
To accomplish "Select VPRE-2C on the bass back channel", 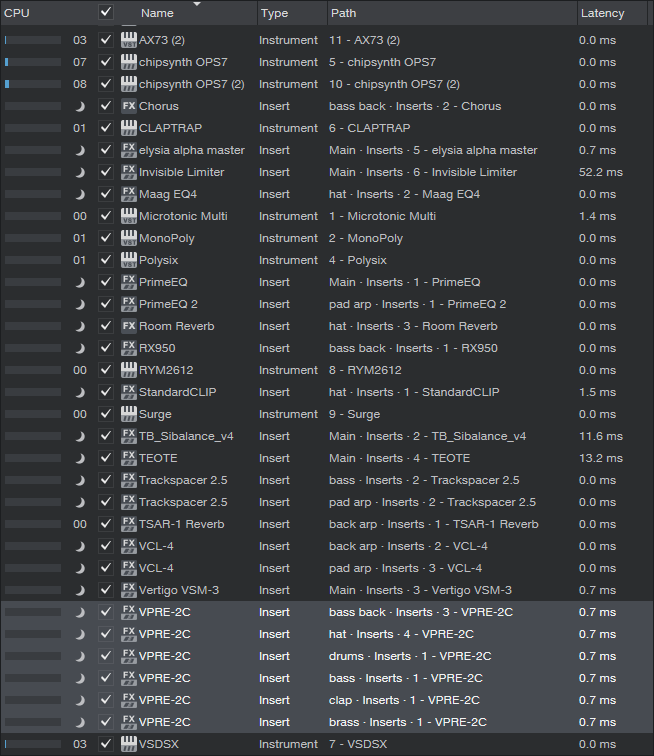I will pyautogui.click(x=327, y=612).
